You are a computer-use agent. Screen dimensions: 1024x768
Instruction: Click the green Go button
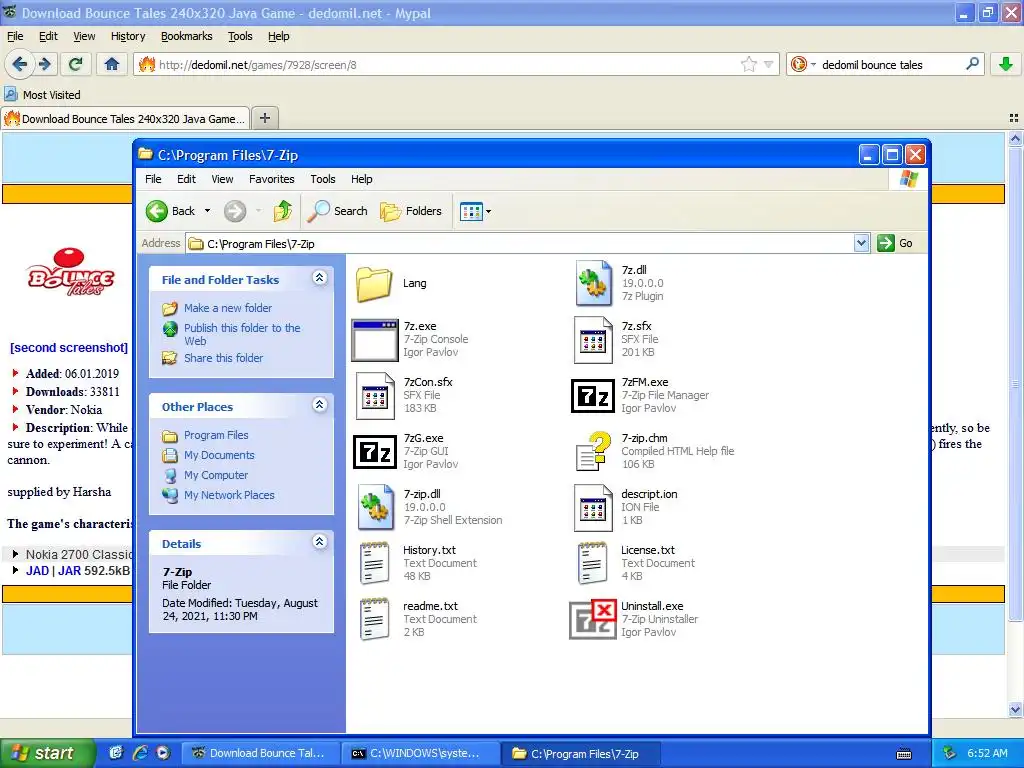[x=895, y=243]
